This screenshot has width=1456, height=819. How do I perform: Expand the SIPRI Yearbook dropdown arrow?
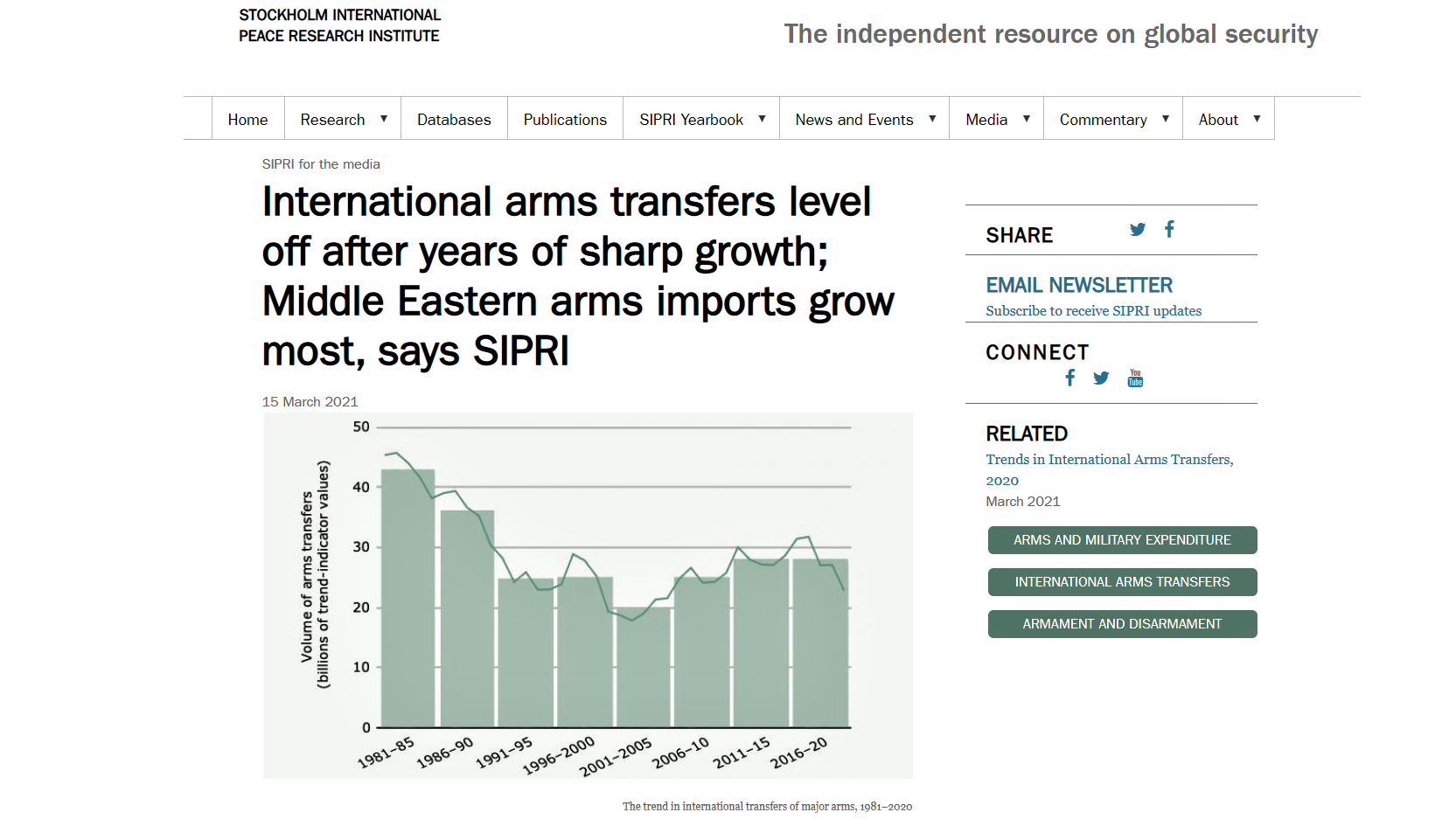pos(762,119)
